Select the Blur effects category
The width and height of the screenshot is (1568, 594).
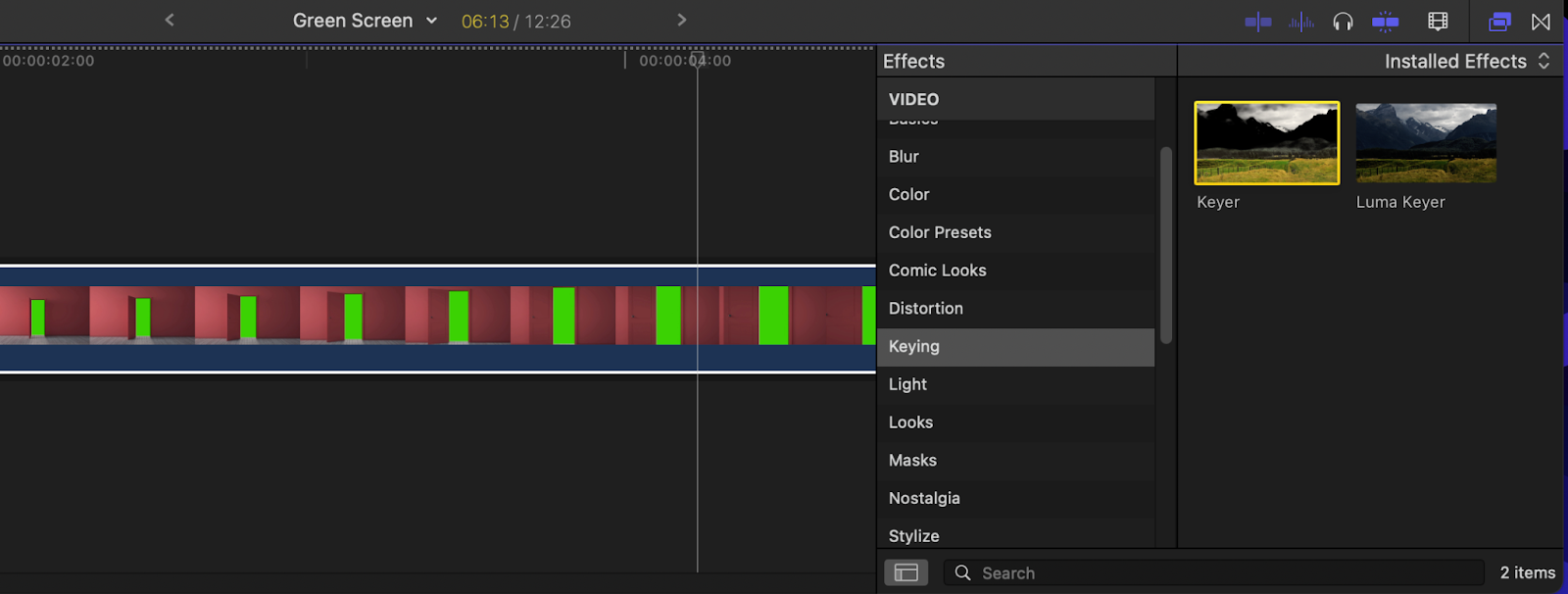point(1015,157)
